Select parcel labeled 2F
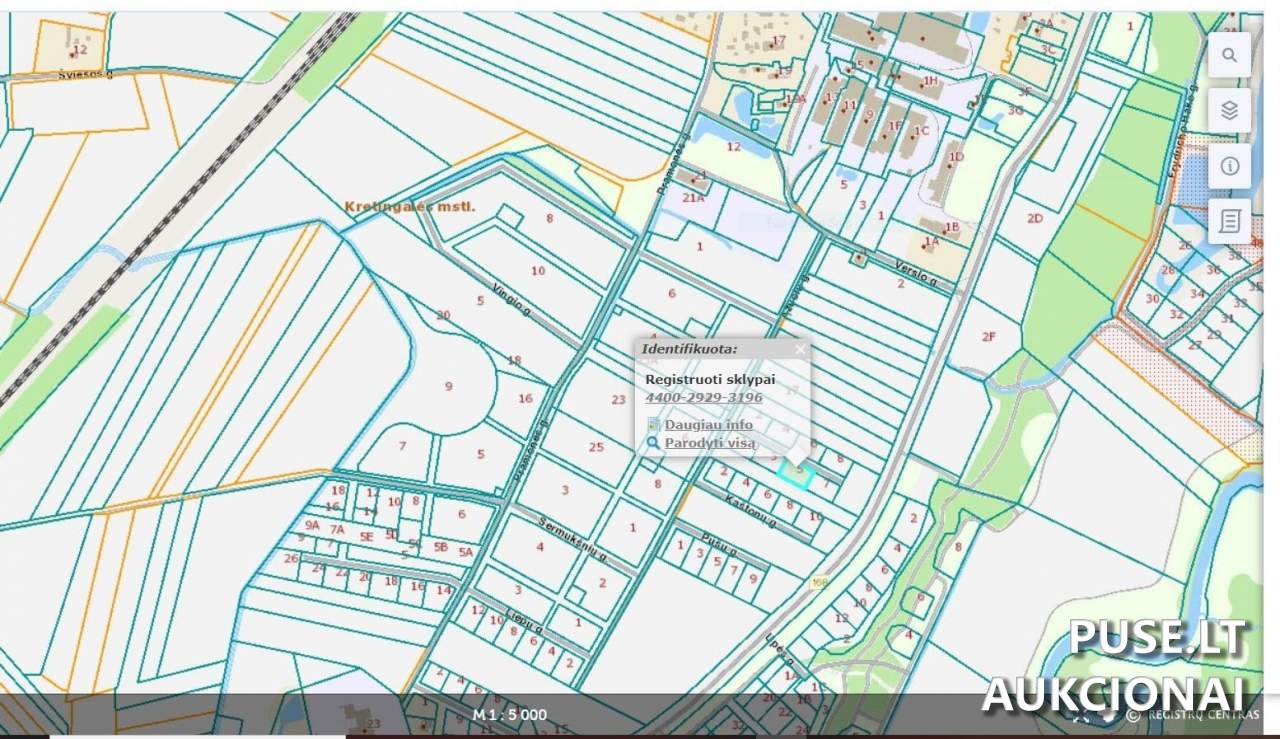The image size is (1280, 739). [988, 337]
